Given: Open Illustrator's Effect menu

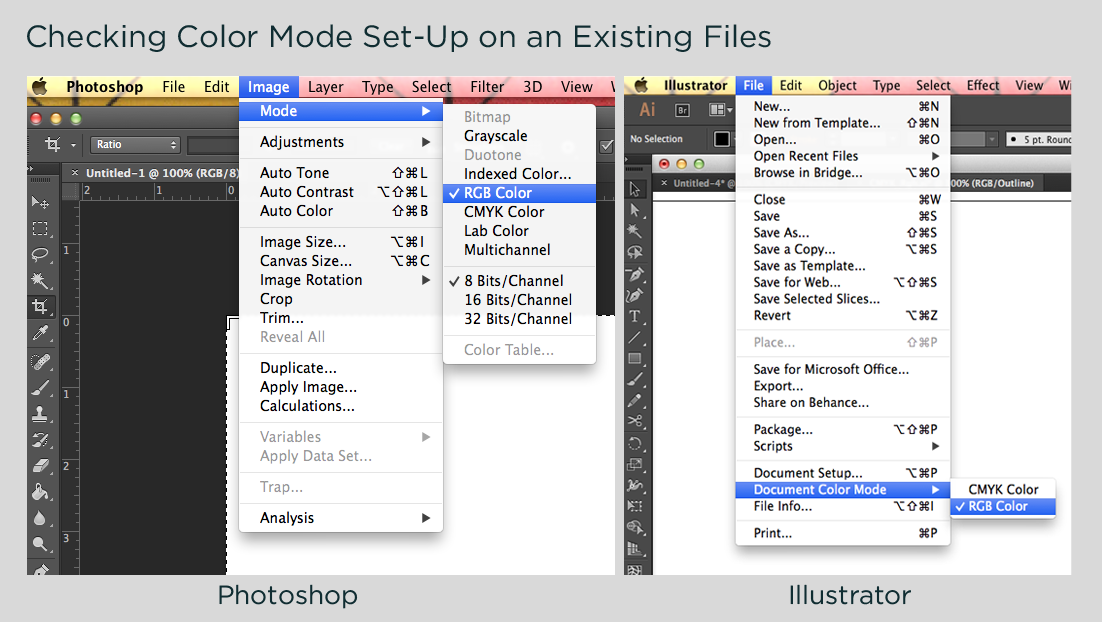Looking at the screenshot, I should pos(983,85).
